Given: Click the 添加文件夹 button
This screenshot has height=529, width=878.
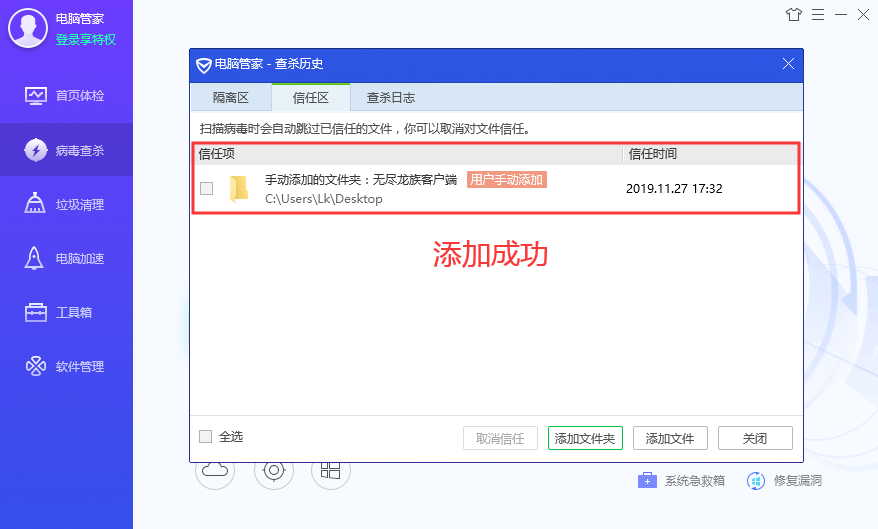Looking at the screenshot, I should (585, 438).
